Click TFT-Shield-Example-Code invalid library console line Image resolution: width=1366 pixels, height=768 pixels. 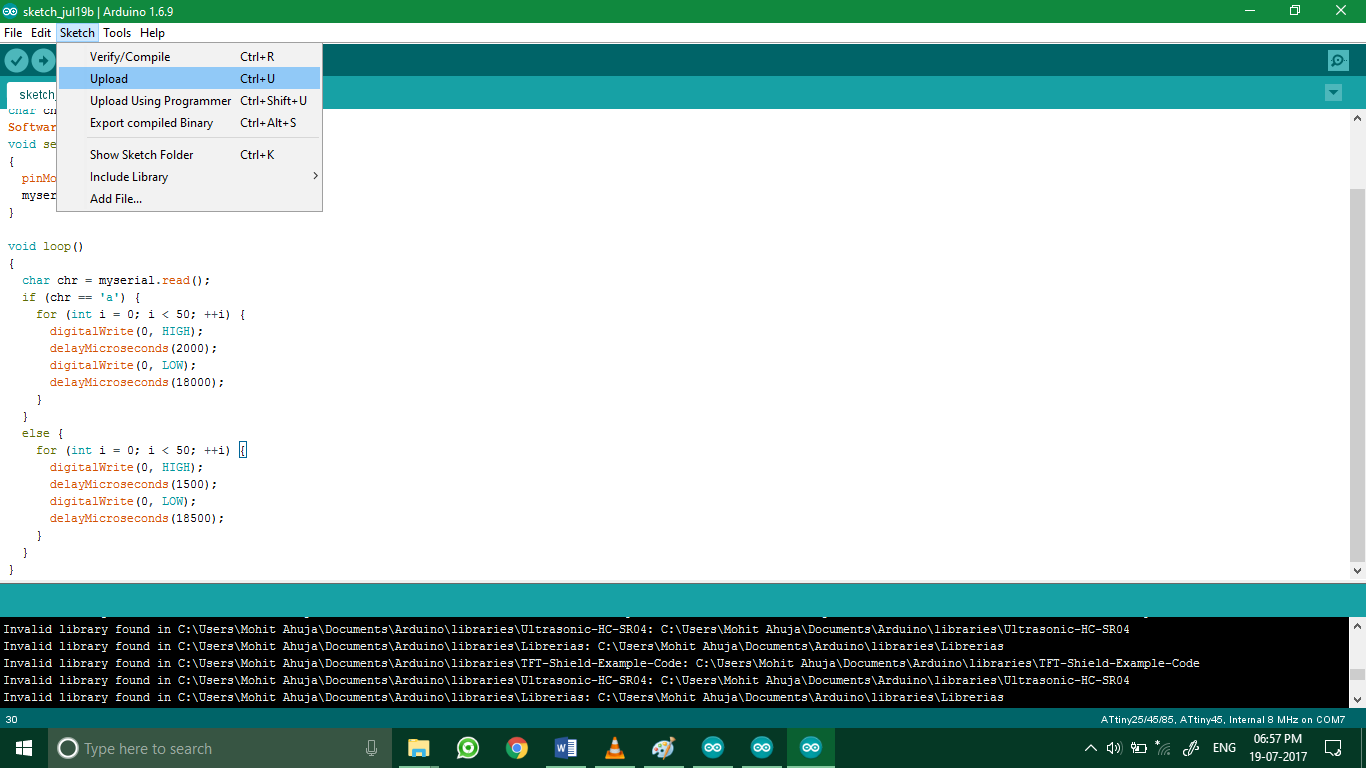coord(601,663)
